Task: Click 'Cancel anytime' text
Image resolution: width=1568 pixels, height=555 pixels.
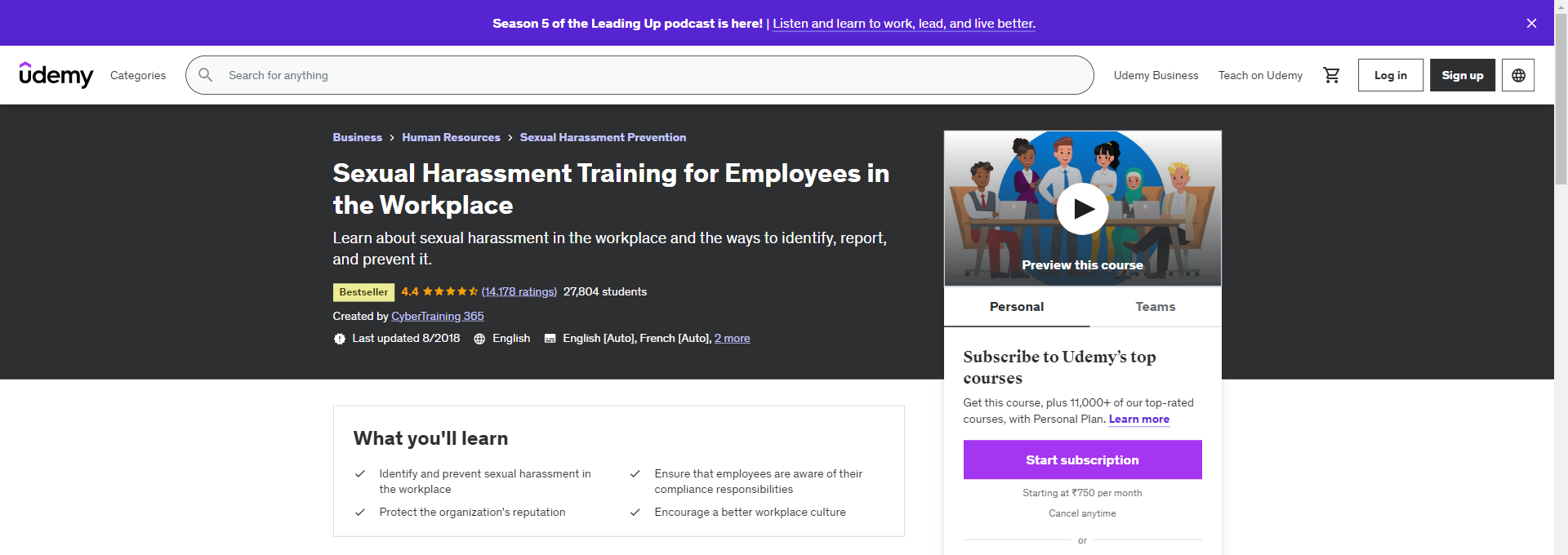Action: tap(1082, 513)
